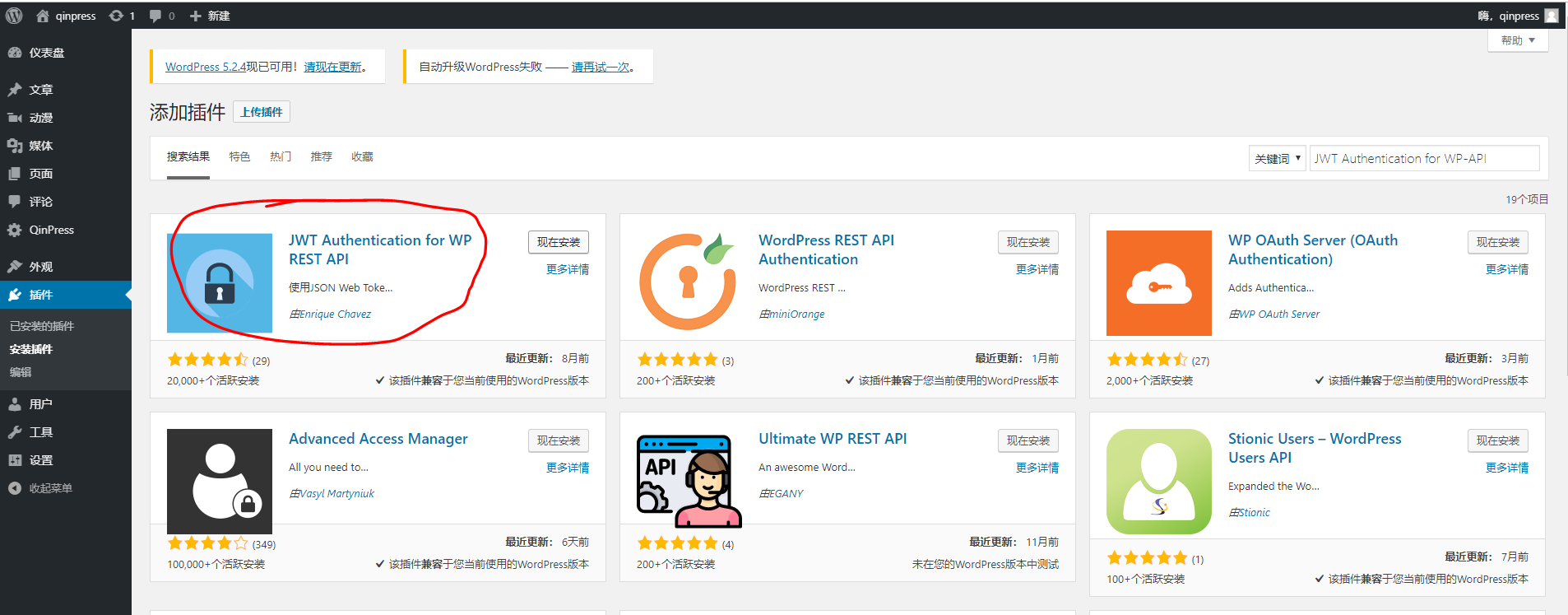Click WP OAuth Server cloud key thumbnail
Screen dimensions: 1568x615
click(1159, 283)
